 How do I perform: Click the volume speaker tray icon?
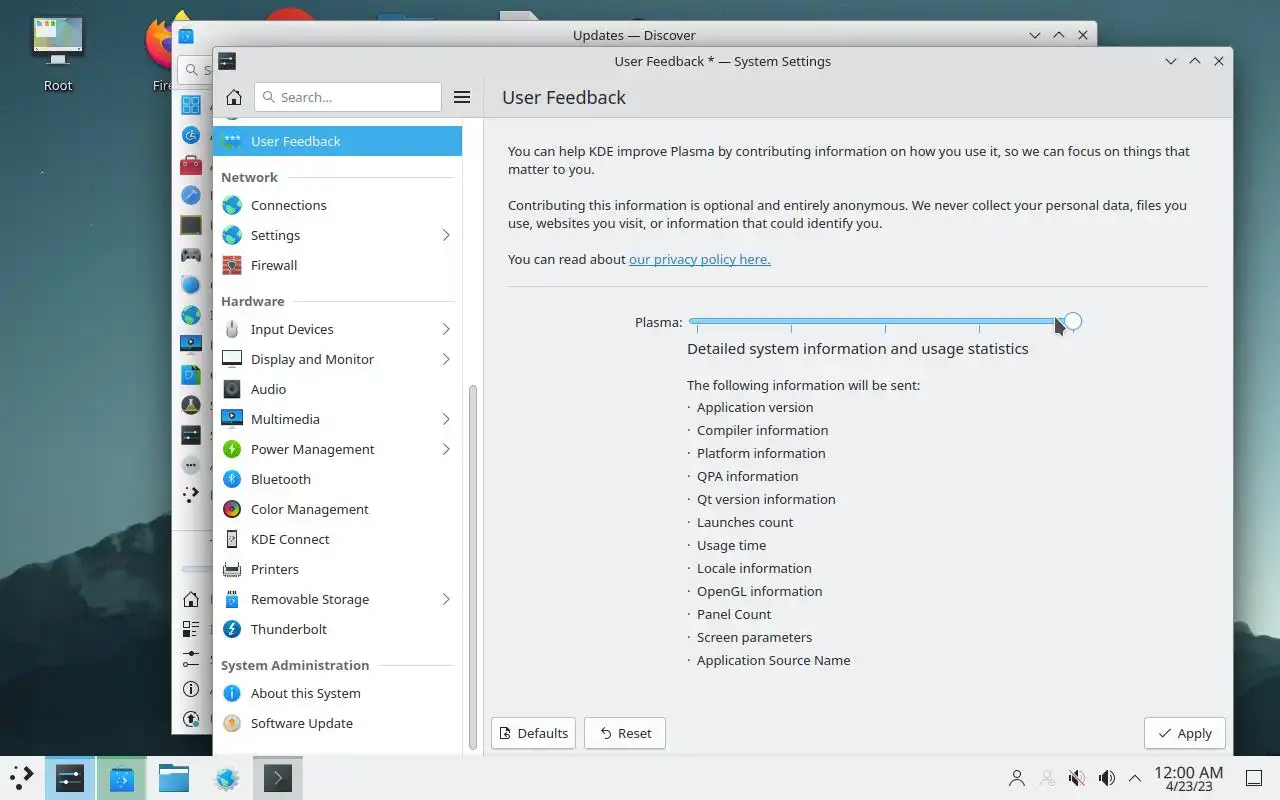[x=1107, y=778]
